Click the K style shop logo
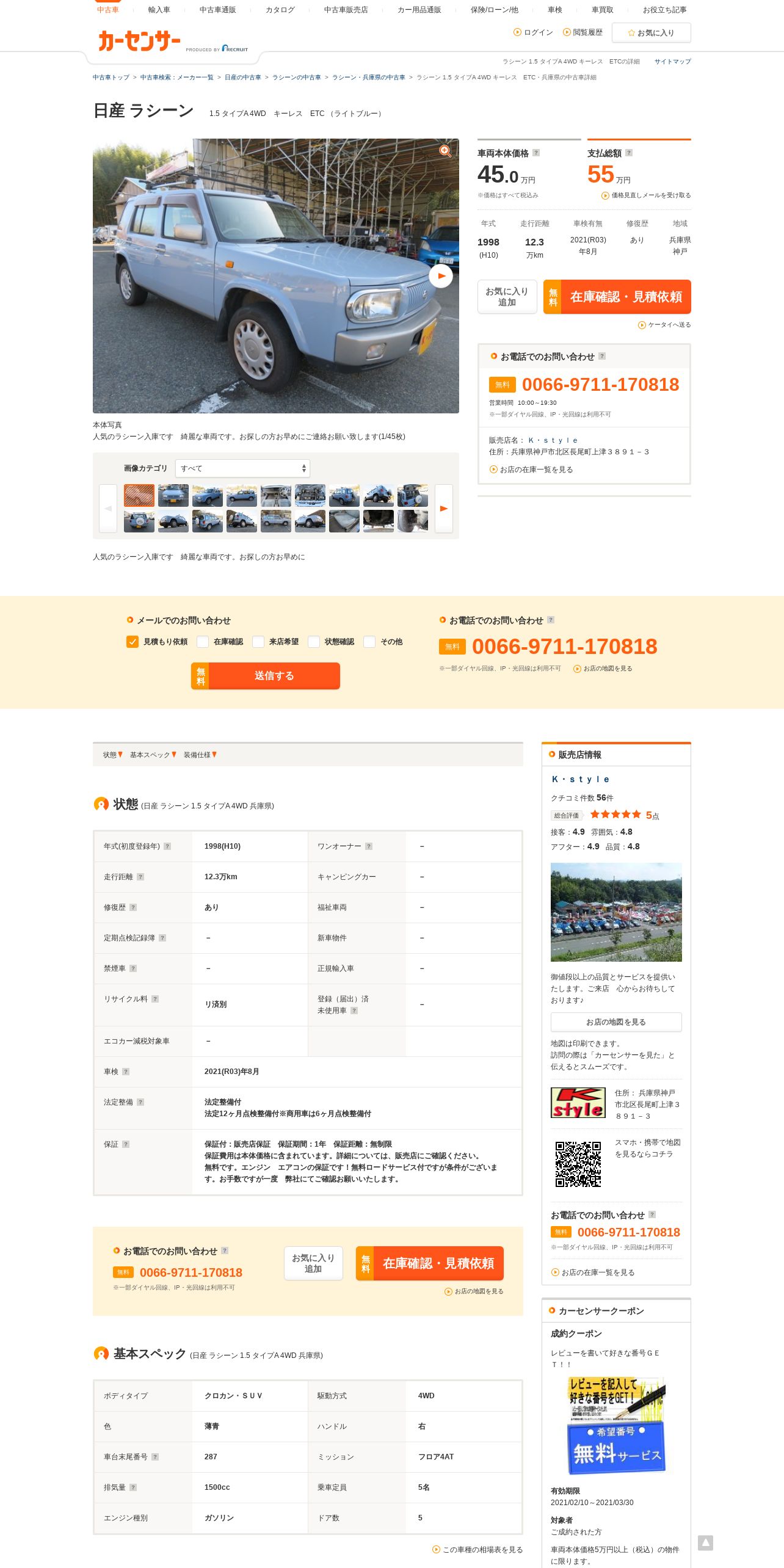 [578, 1103]
